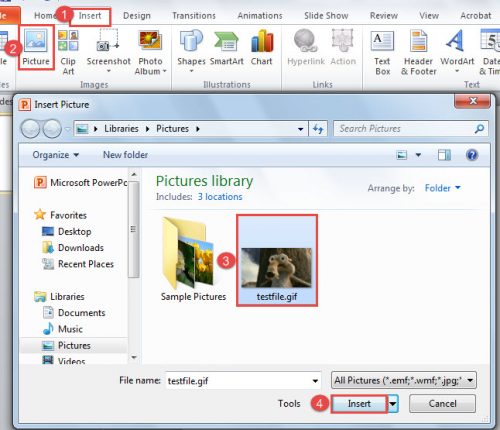The height and width of the screenshot is (430, 500).
Task: Expand the address bar history dropdown
Action: (x=300, y=129)
